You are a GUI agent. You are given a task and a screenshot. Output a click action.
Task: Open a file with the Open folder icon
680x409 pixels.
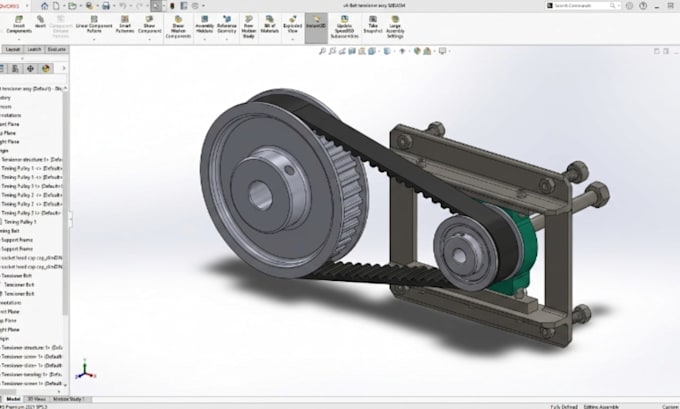point(72,6)
